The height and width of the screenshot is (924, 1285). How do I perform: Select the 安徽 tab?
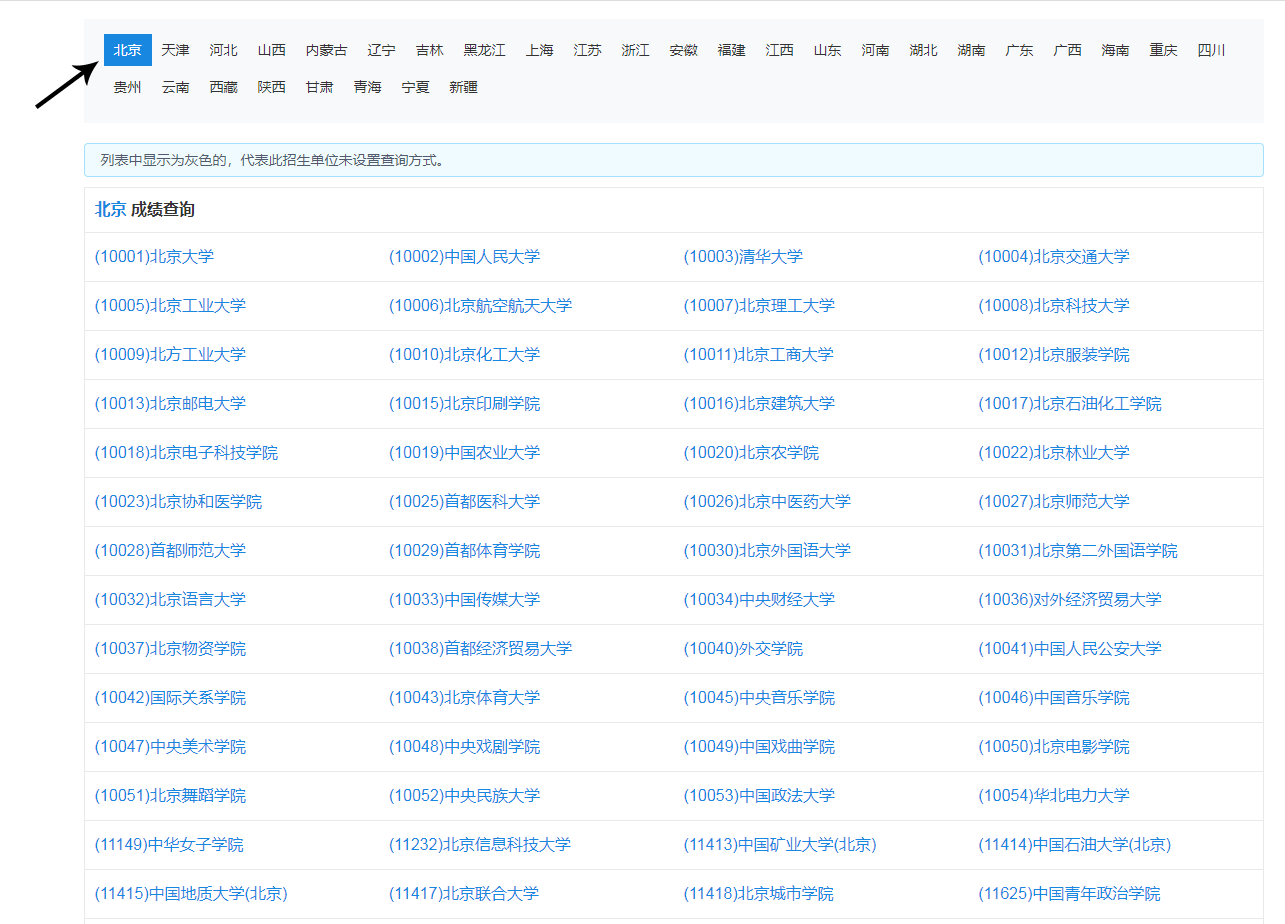coord(684,50)
